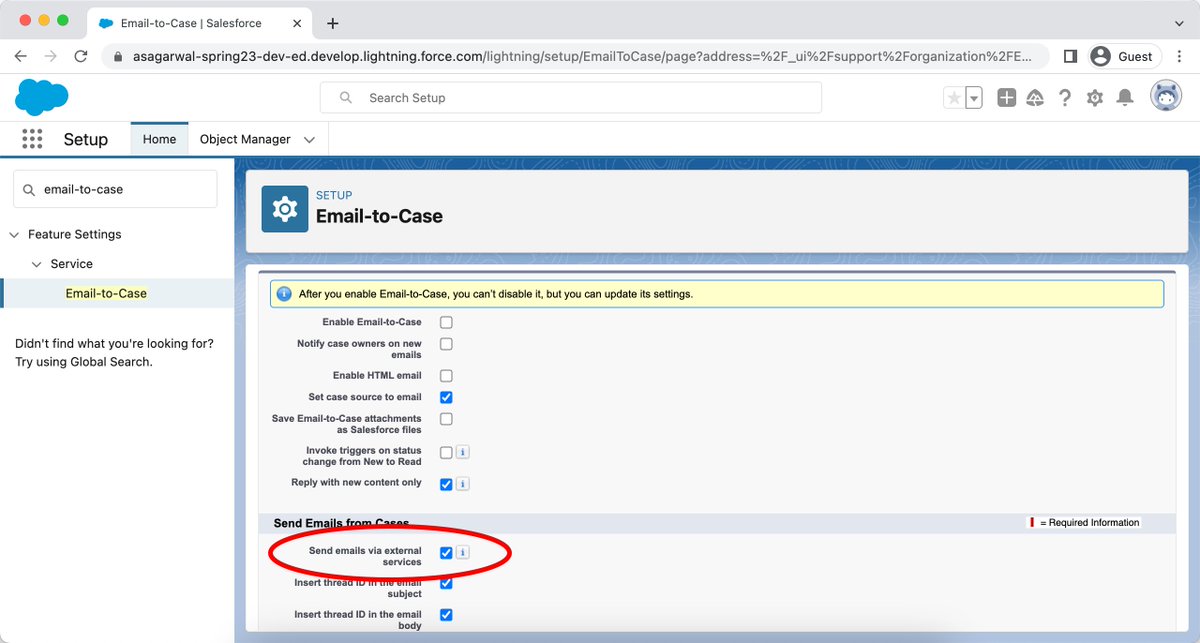Check Notify case owners on new emails

pyautogui.click(x=446, y=344)
